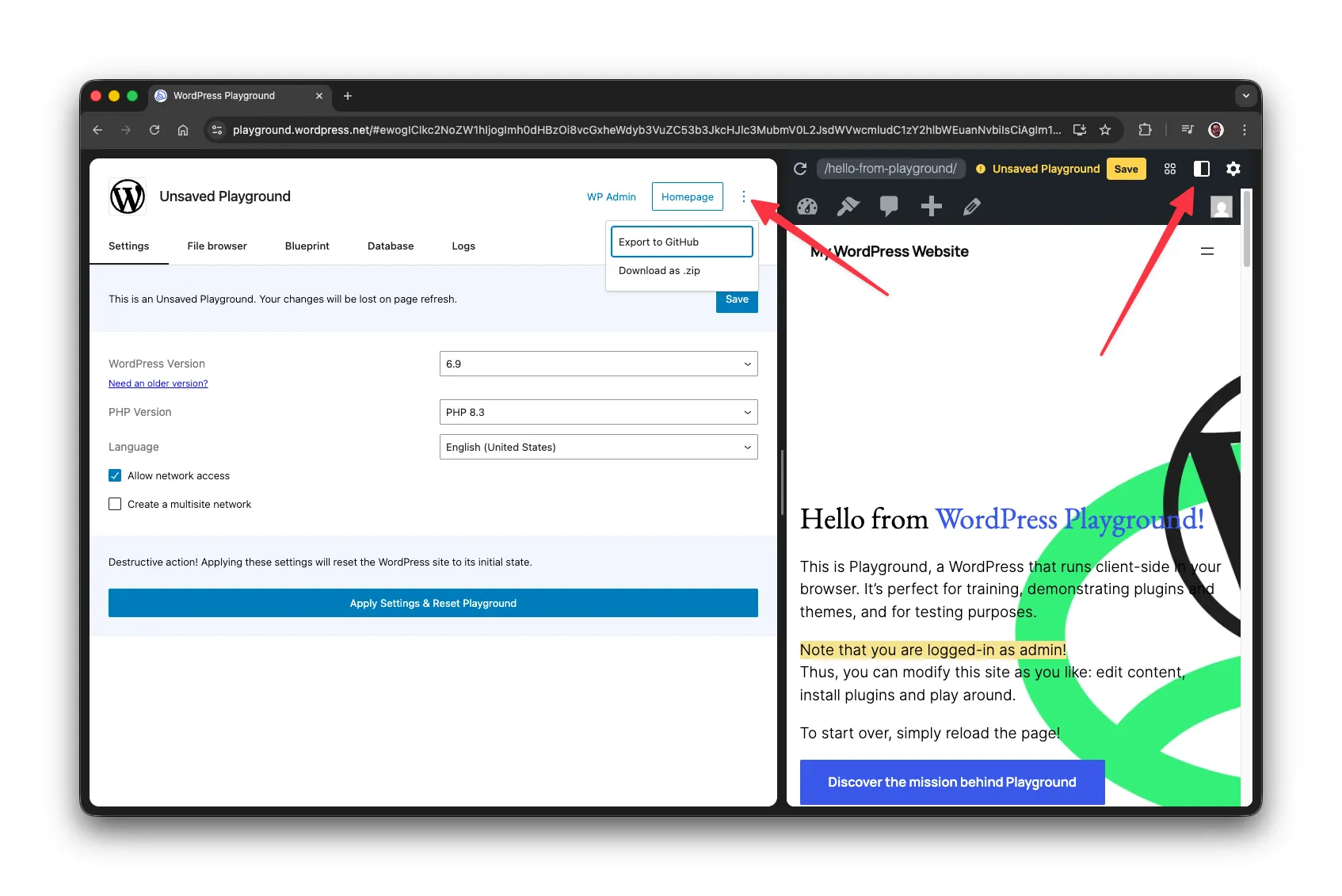The image size is (1342, 896).
Task: Refresh the Playground preview page
Action: (x=800, y=169)
